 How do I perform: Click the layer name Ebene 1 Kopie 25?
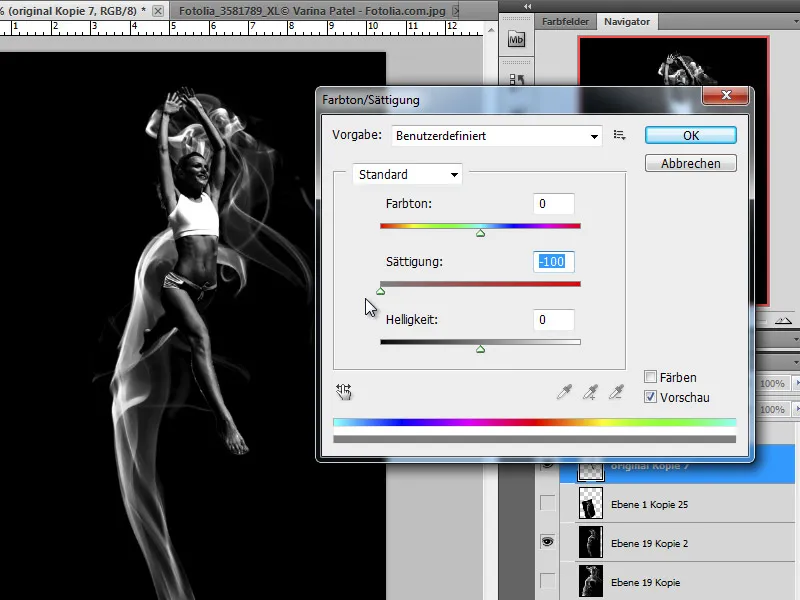tap(649, 504)
